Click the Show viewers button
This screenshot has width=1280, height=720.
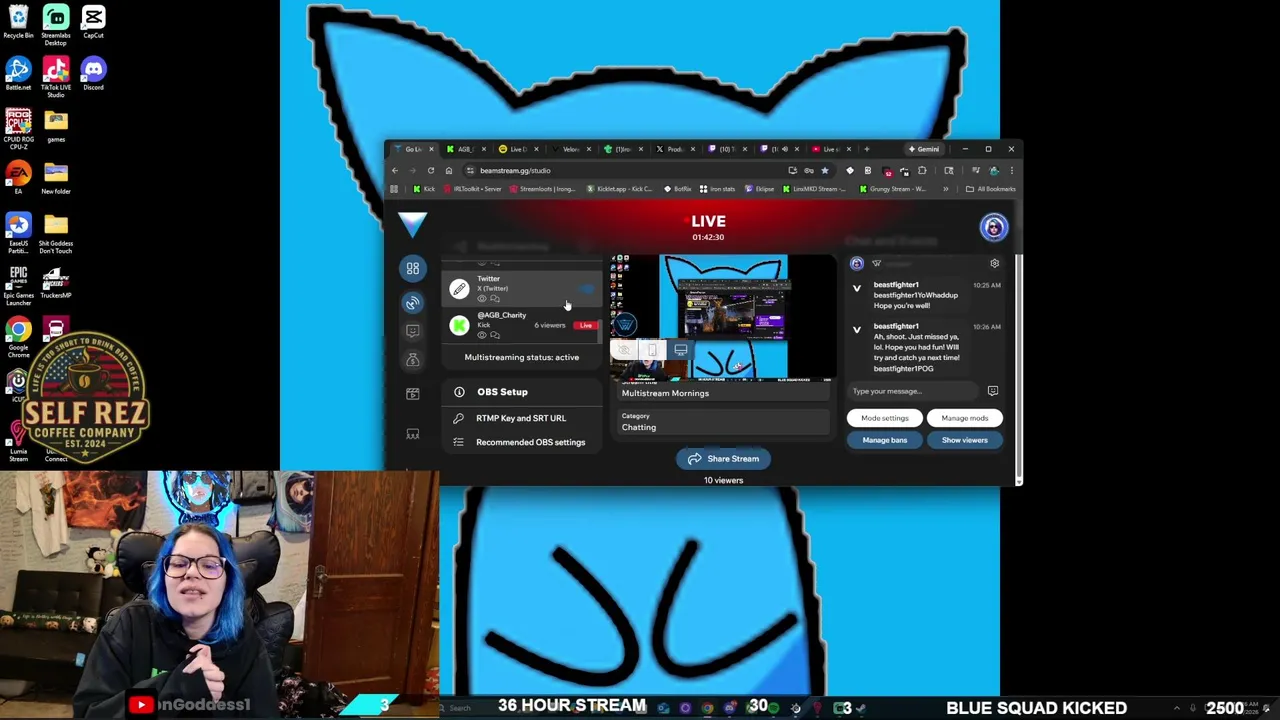coord(964,440)
